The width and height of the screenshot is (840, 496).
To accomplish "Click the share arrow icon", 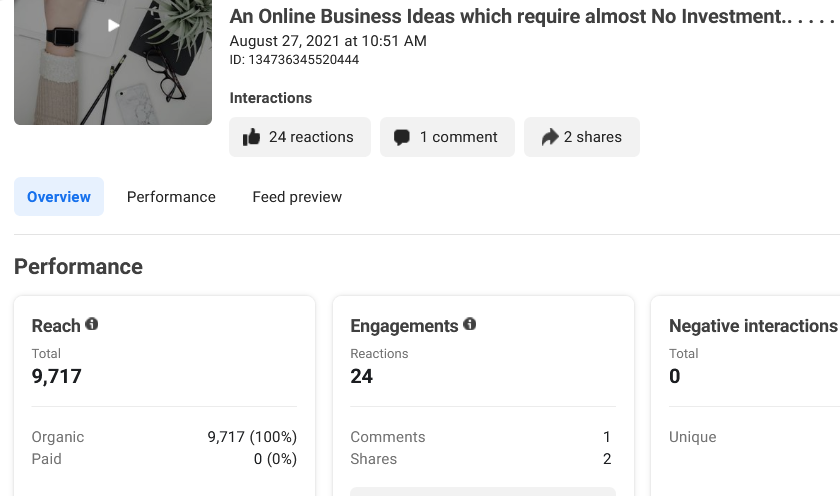I will (550, 137).
